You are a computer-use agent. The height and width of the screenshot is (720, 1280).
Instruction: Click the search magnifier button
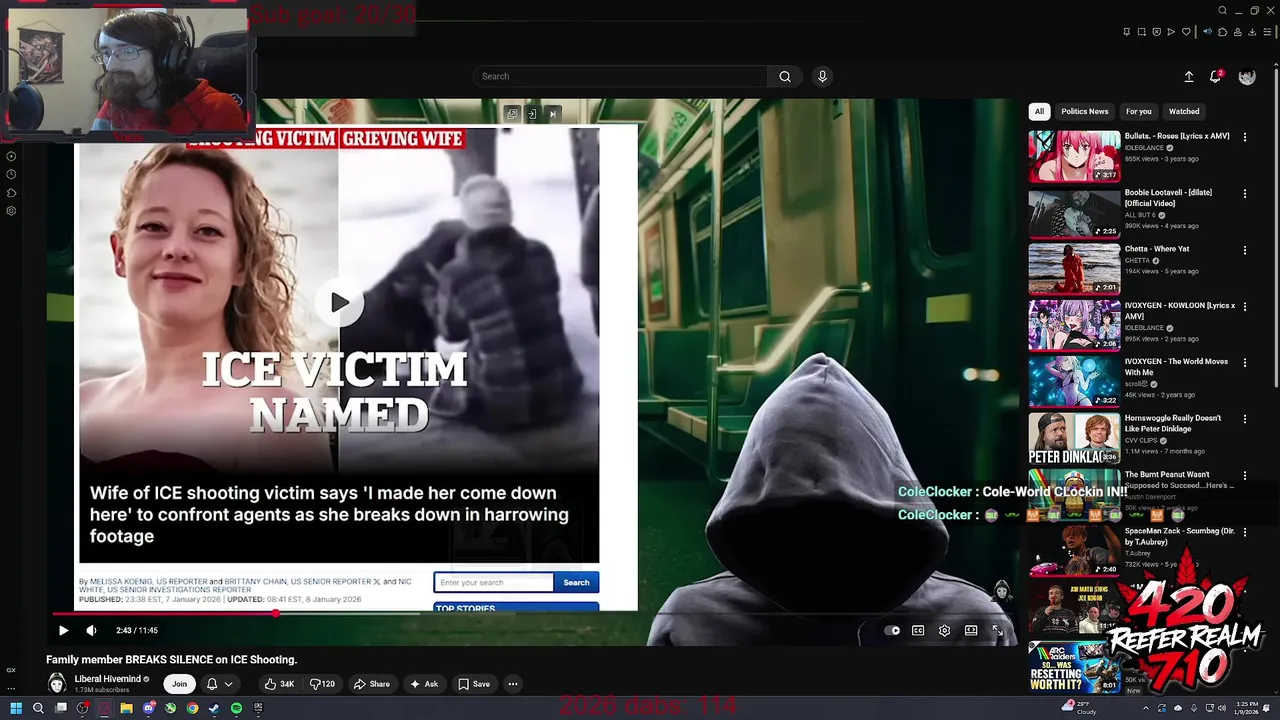tap(785, 76)
